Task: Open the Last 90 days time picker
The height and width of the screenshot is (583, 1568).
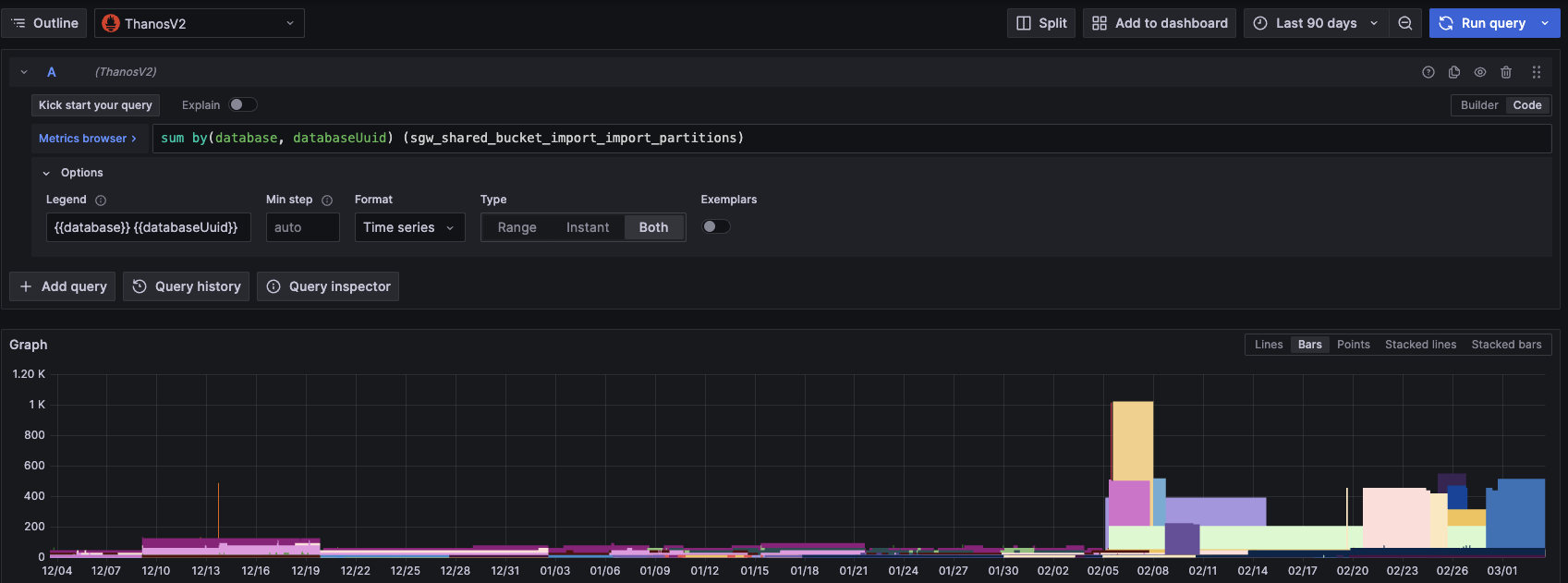Action: [x=1316, y=23]
